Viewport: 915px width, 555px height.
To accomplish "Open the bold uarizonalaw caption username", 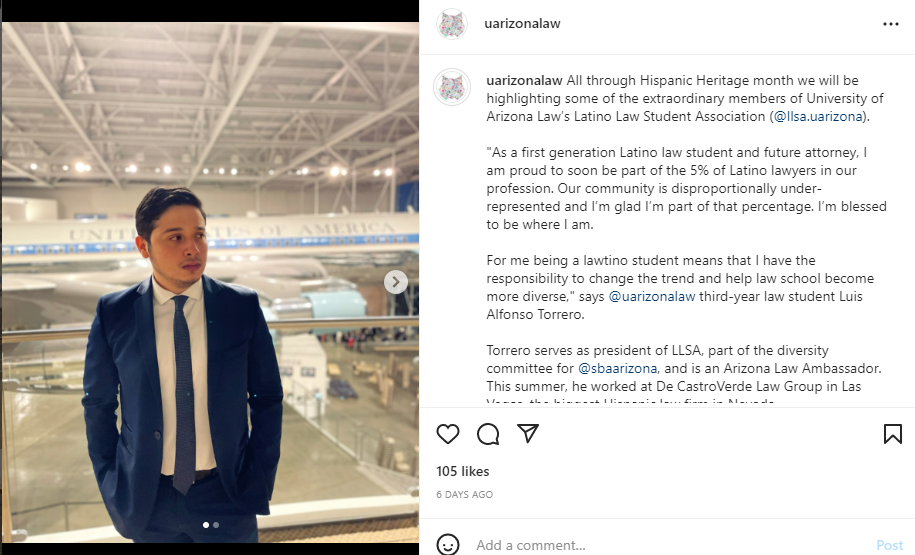I will [x=524, y=80].
